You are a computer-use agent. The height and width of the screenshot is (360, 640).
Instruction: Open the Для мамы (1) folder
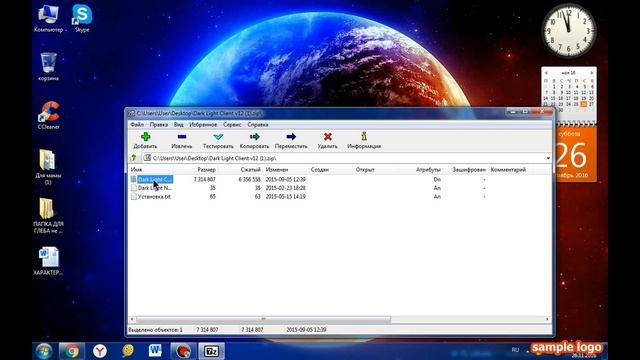48,167
